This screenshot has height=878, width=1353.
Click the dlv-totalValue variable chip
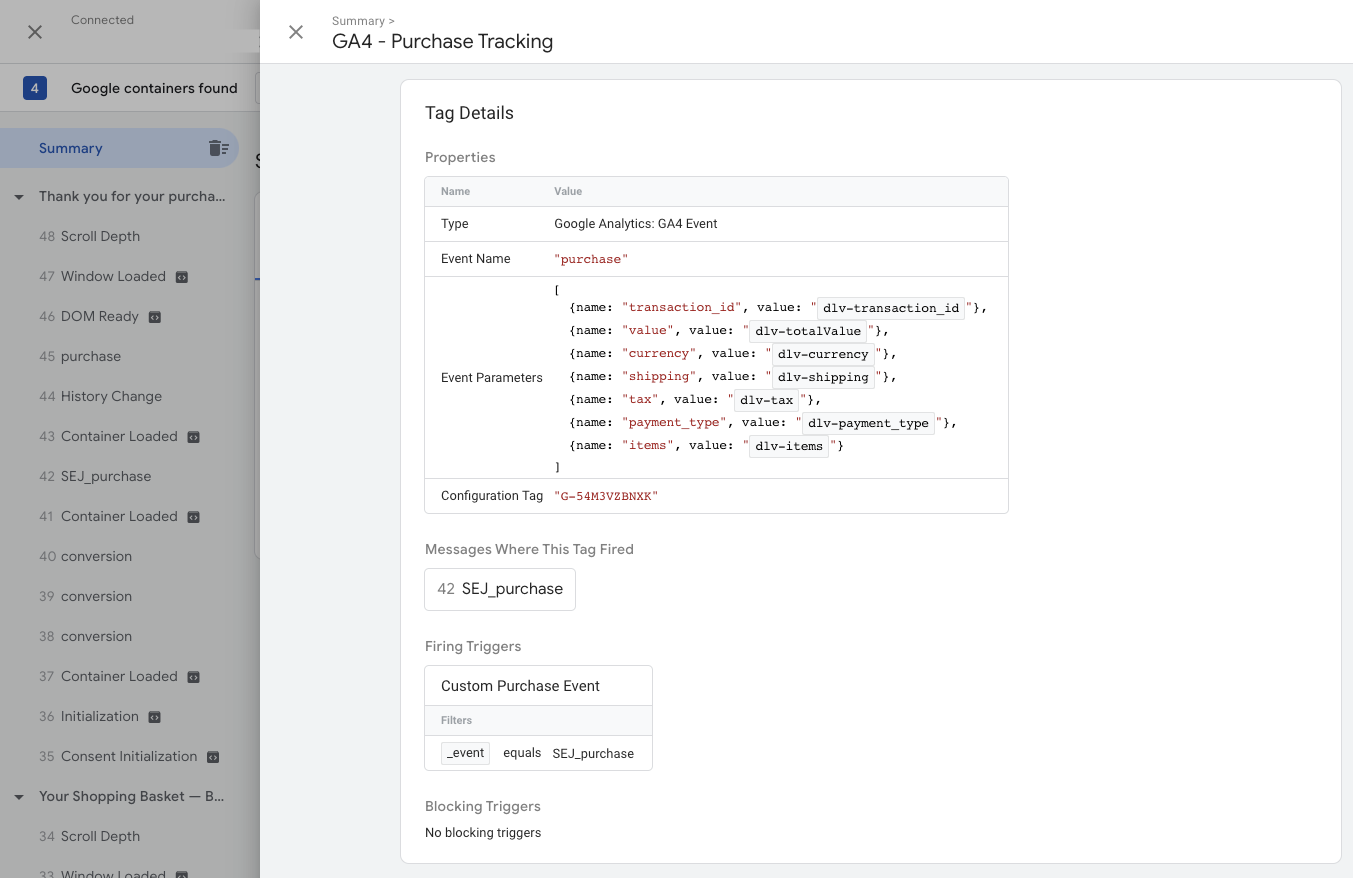click(807, 331)
